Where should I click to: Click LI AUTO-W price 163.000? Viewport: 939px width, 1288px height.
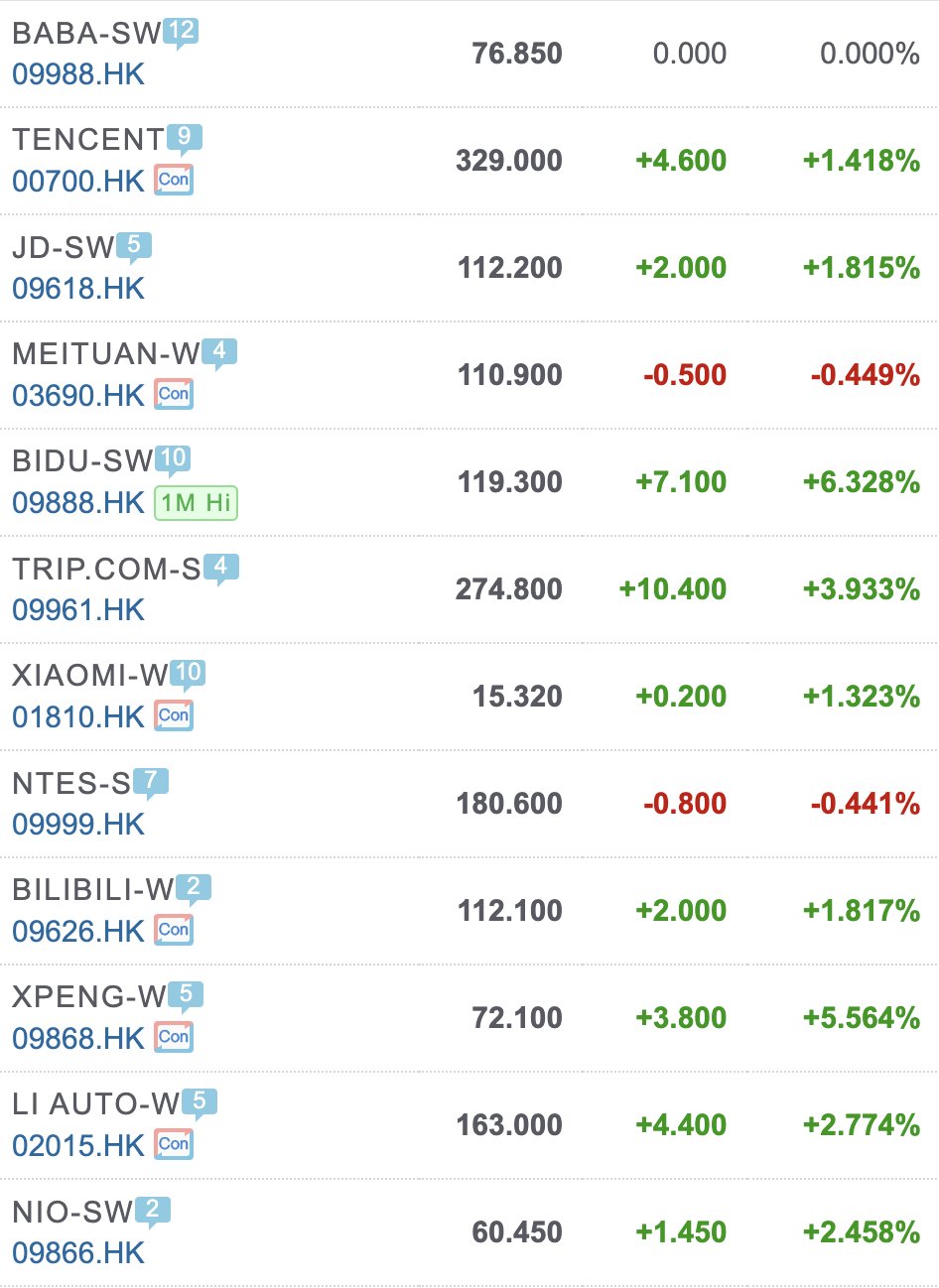pyautogui.click(x=509, y=1125)
